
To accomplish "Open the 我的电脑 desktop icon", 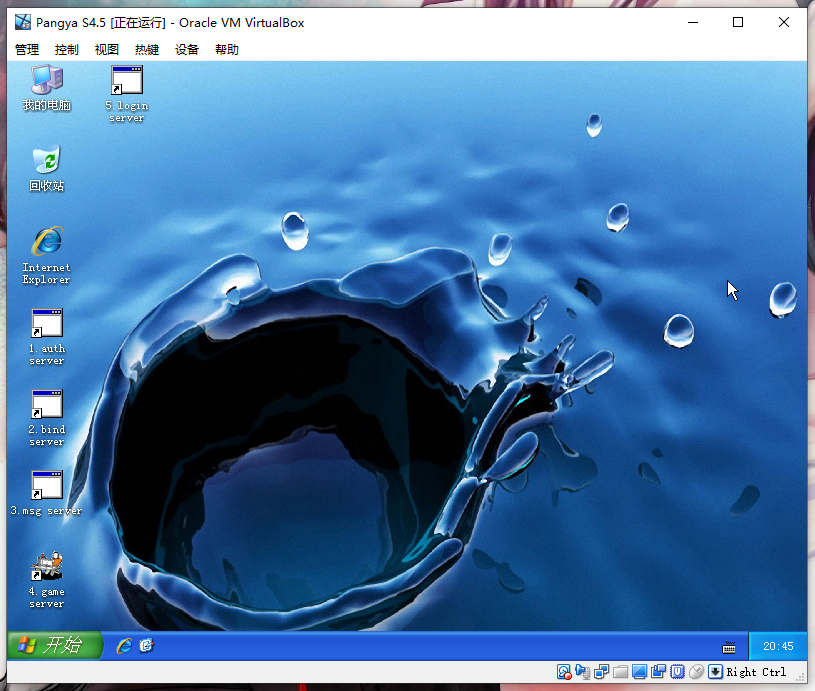I will tap(47, 88).
